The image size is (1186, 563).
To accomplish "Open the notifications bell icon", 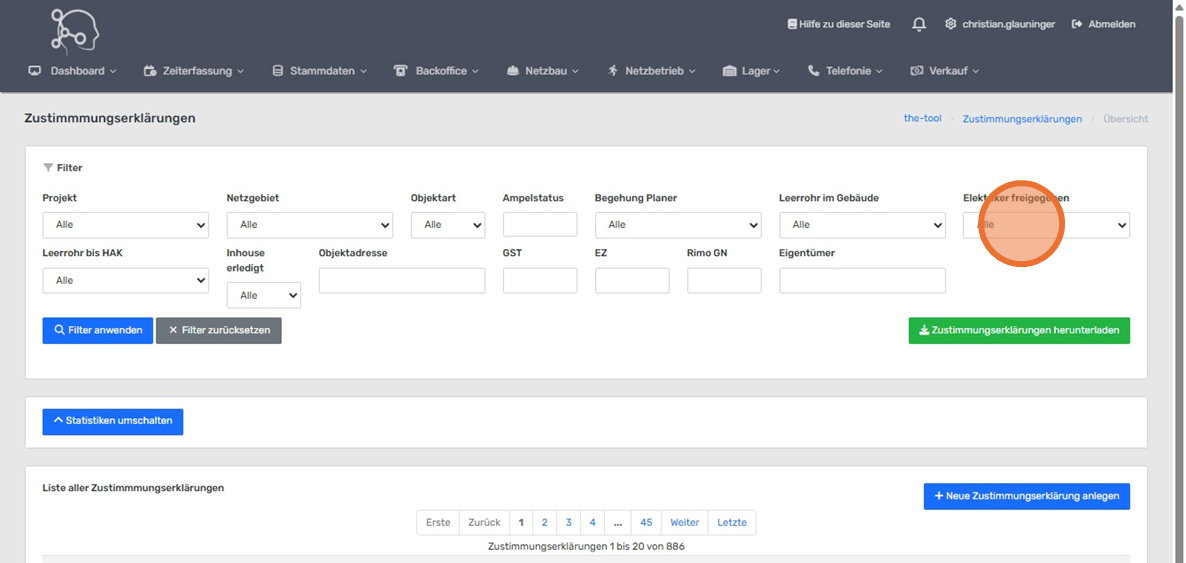I will point(918,24).
